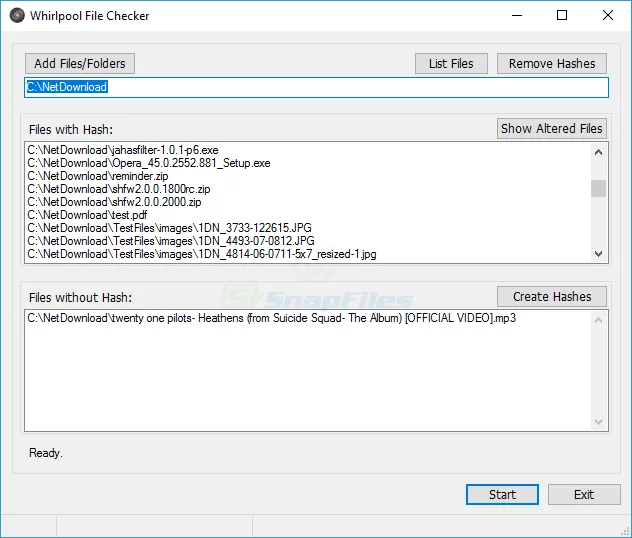Click the Files with Hash scrollbar thumb
The image size is (632, 538).
pyautogui.click(x=598, y=188)
